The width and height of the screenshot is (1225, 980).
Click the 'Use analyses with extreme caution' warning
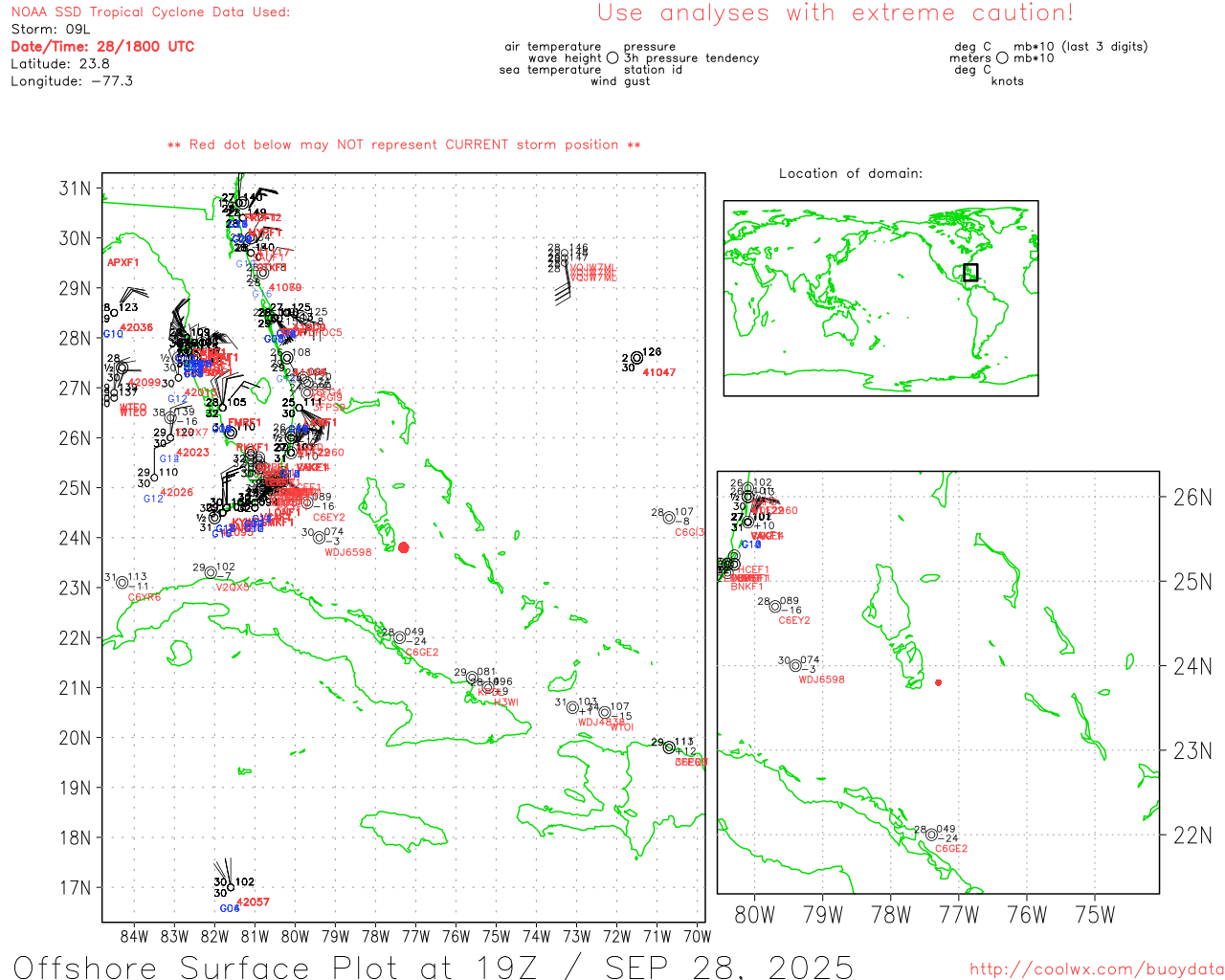point(835,13)
